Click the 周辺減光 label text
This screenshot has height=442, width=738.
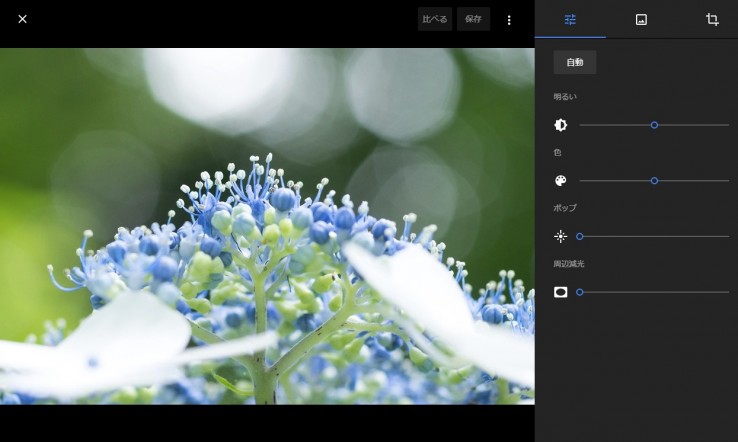click(x=569, y=264)
